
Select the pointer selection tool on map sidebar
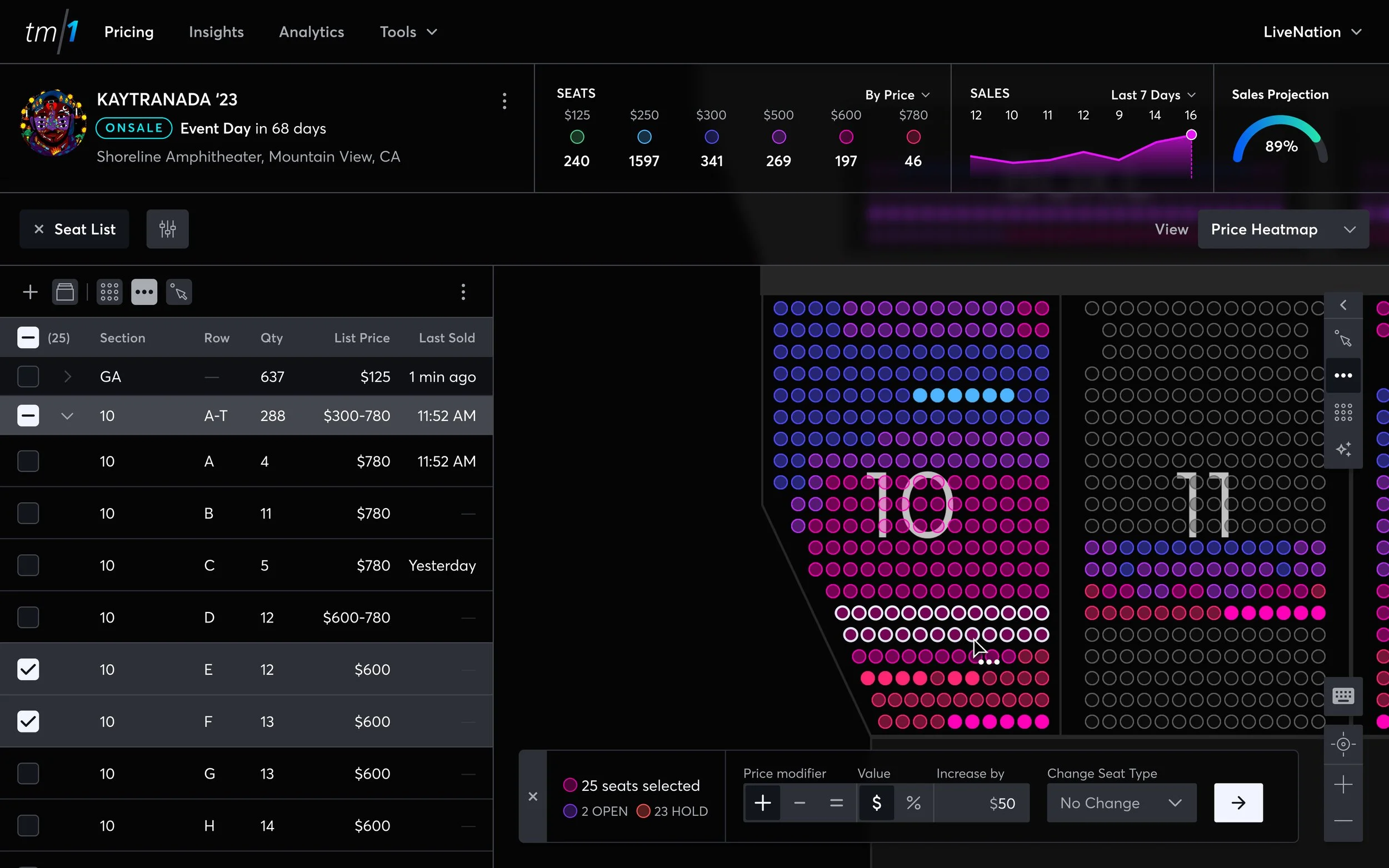pyautogui.click(x=1343, y=339)
